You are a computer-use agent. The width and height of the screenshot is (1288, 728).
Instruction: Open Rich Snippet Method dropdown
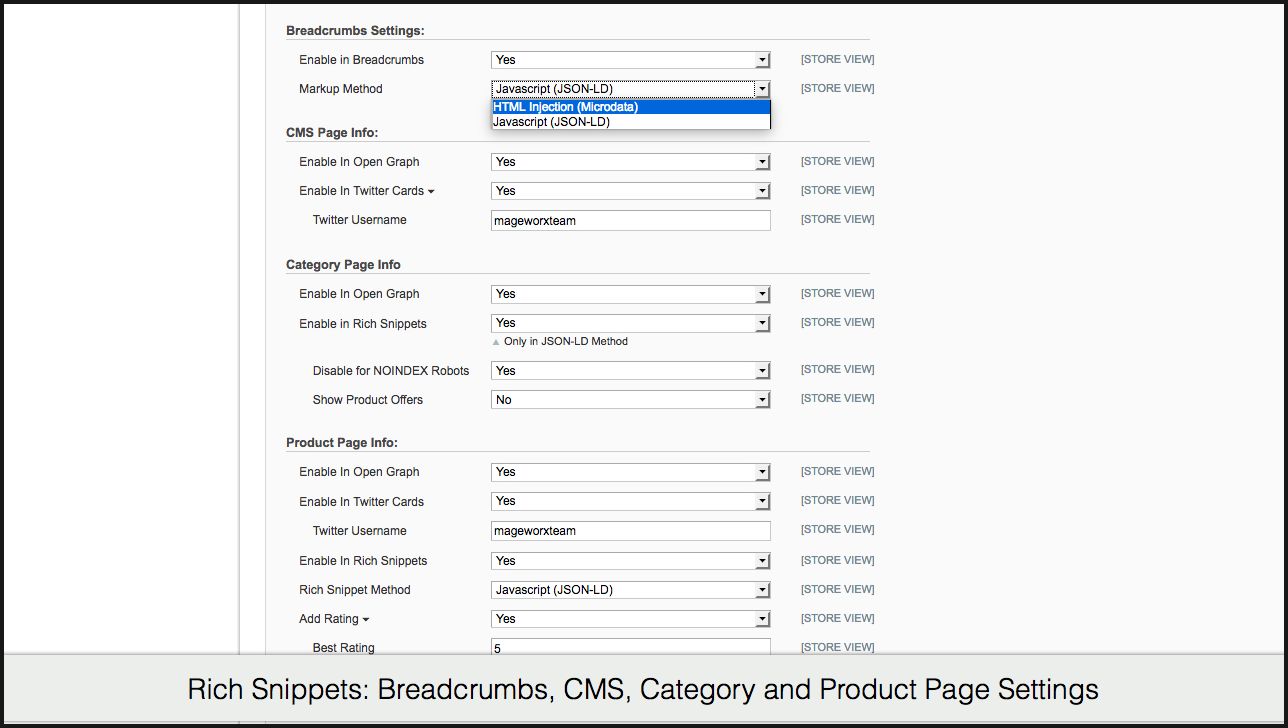pyautogui.click(x=630, y=590)
